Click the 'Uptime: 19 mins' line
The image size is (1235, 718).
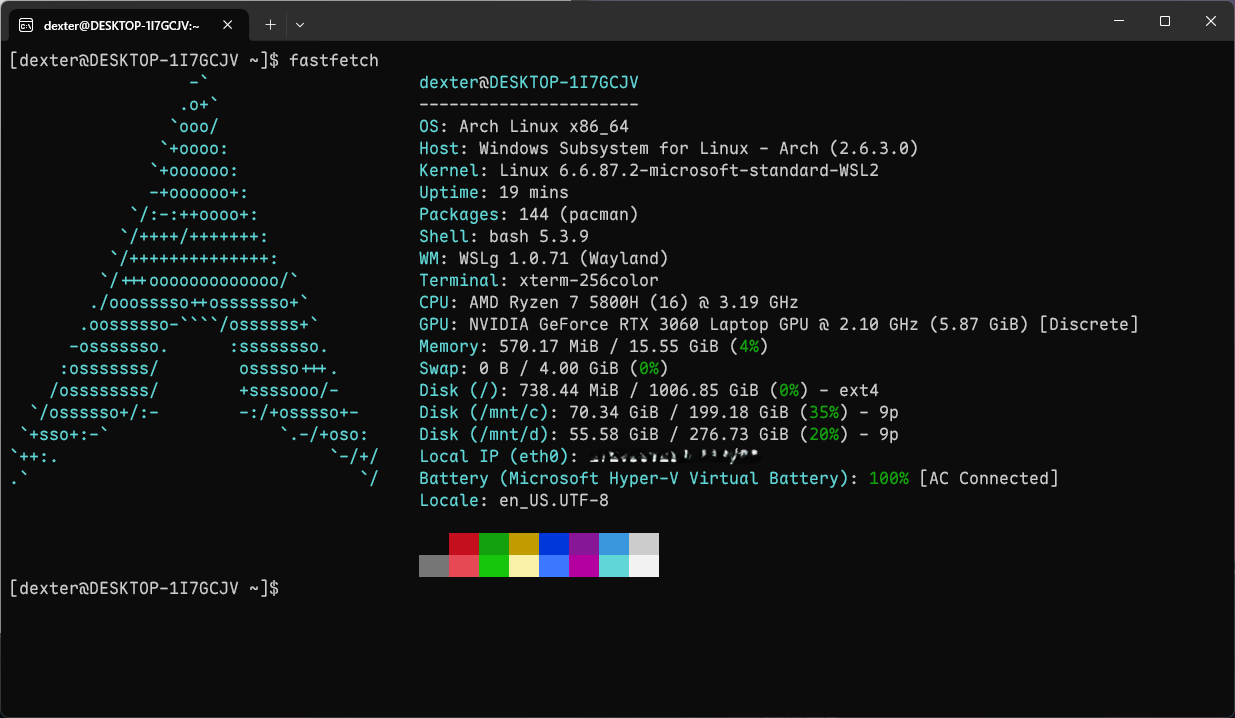pos(494,193)
